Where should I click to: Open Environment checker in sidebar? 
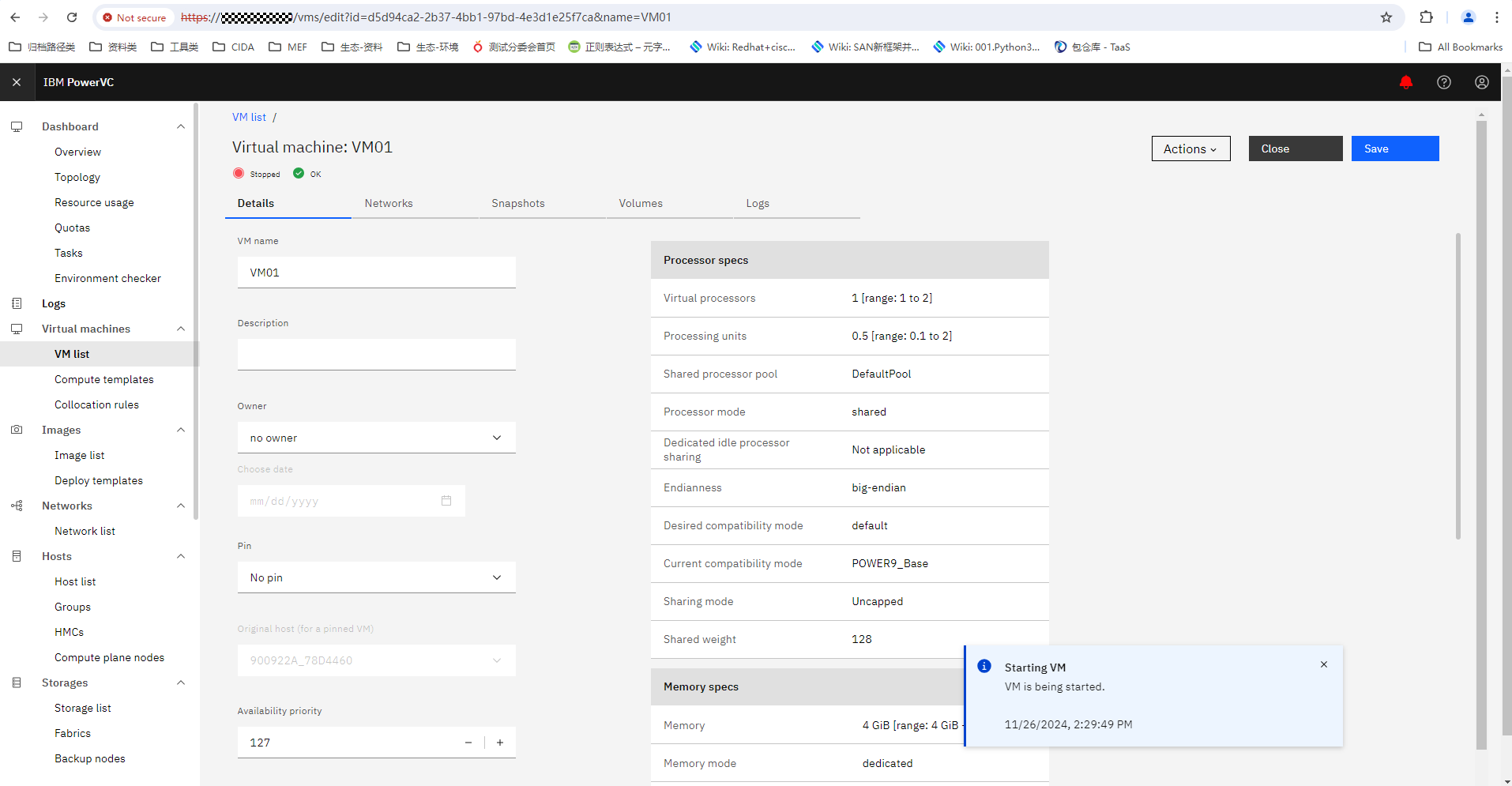[x=107, y=278]
